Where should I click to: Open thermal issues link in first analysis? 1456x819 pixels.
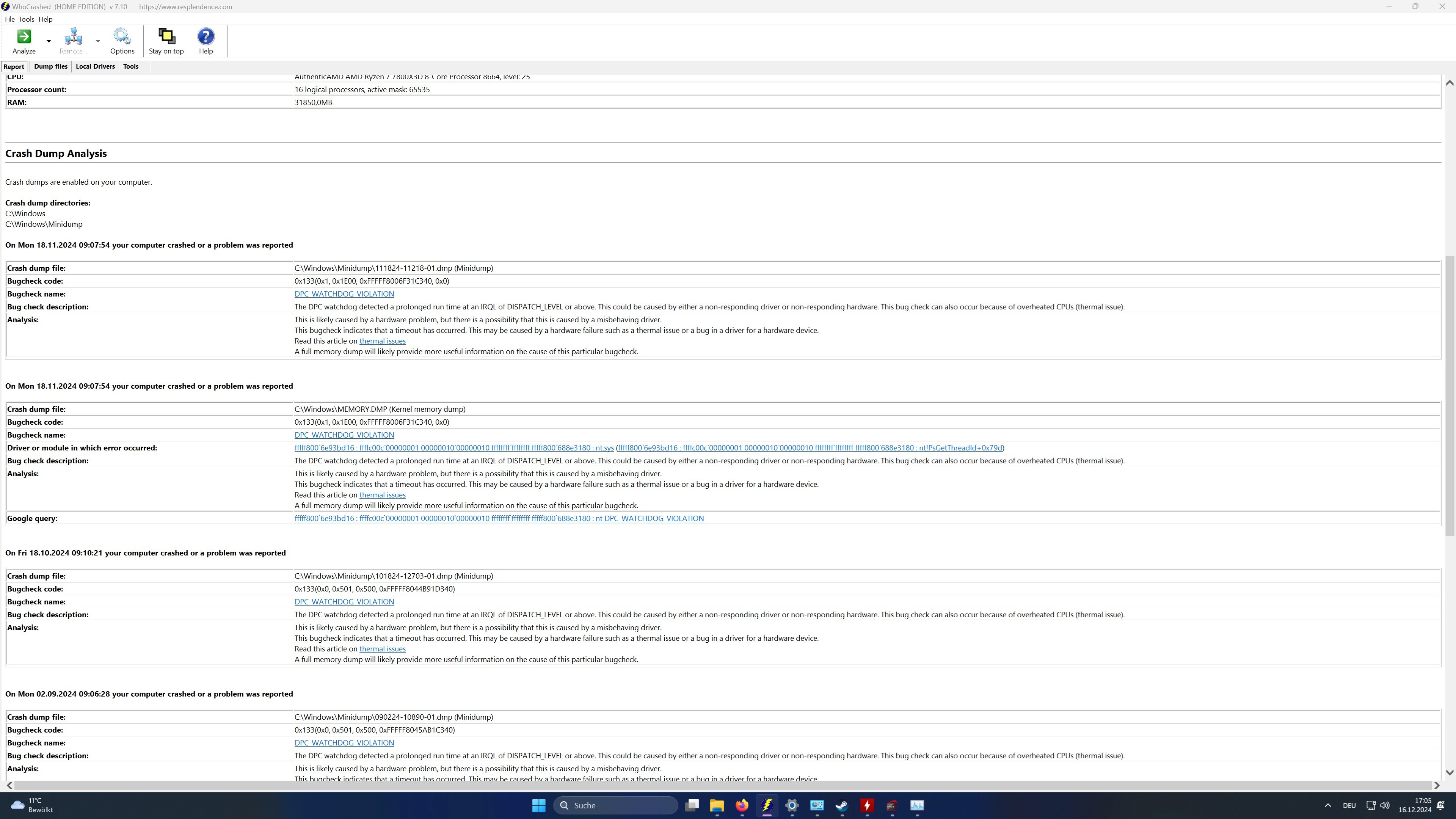pos(382,341)
